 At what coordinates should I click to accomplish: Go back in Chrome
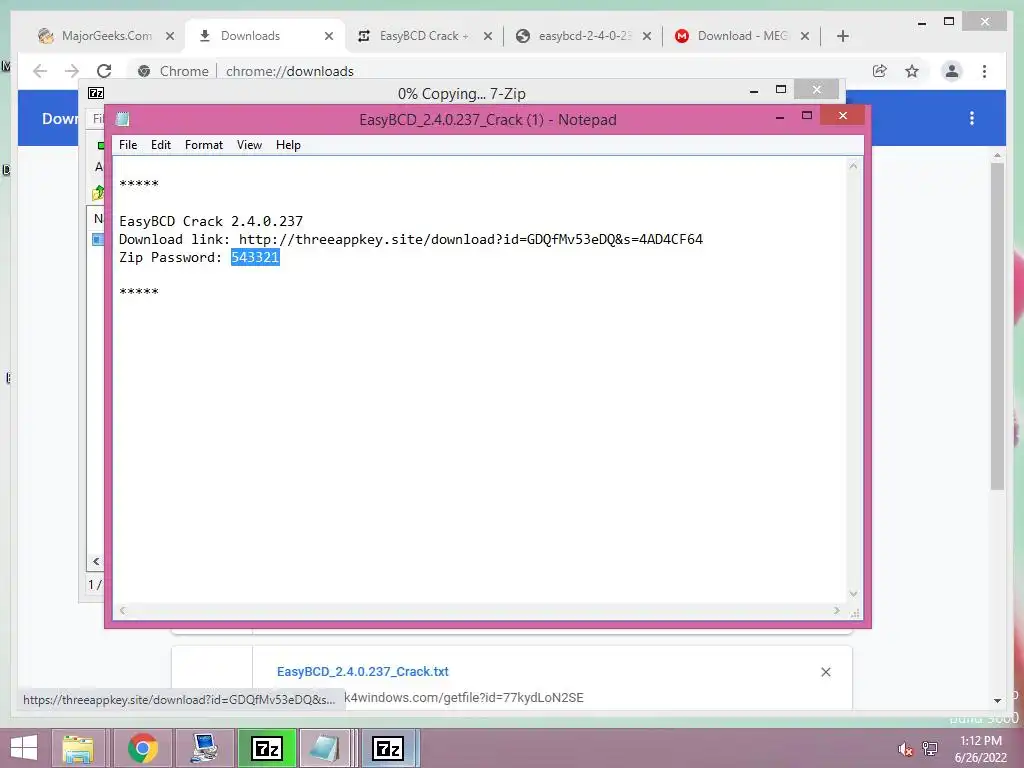(x=40, y=71)
